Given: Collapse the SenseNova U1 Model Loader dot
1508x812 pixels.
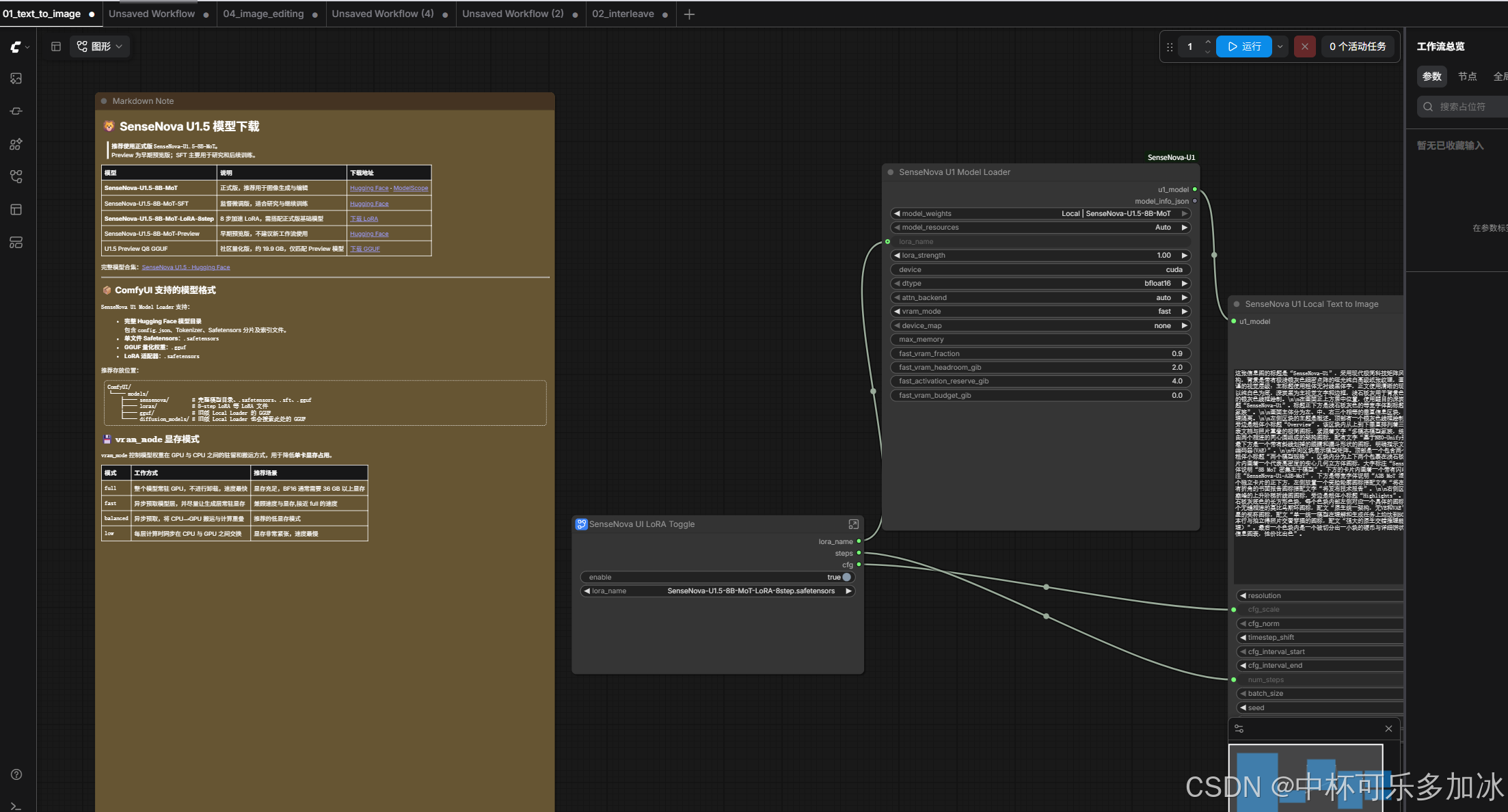Looking at the screenshot, I should point(891,172).
